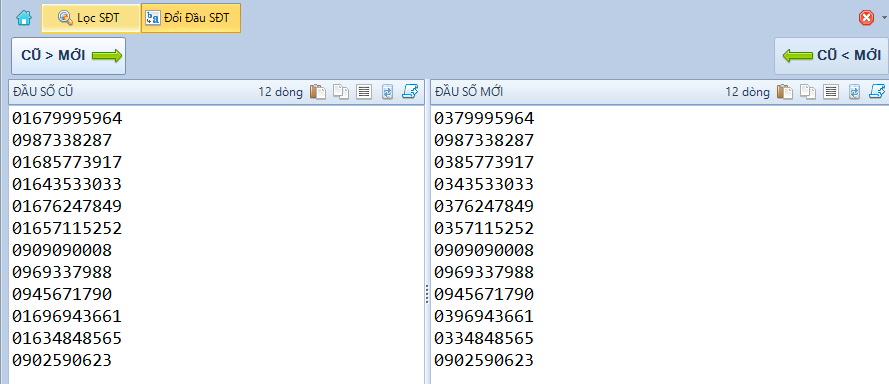Viewport: 889px width, 384px height.
Task: Click old number 01643533033
Action: point(67,184)
